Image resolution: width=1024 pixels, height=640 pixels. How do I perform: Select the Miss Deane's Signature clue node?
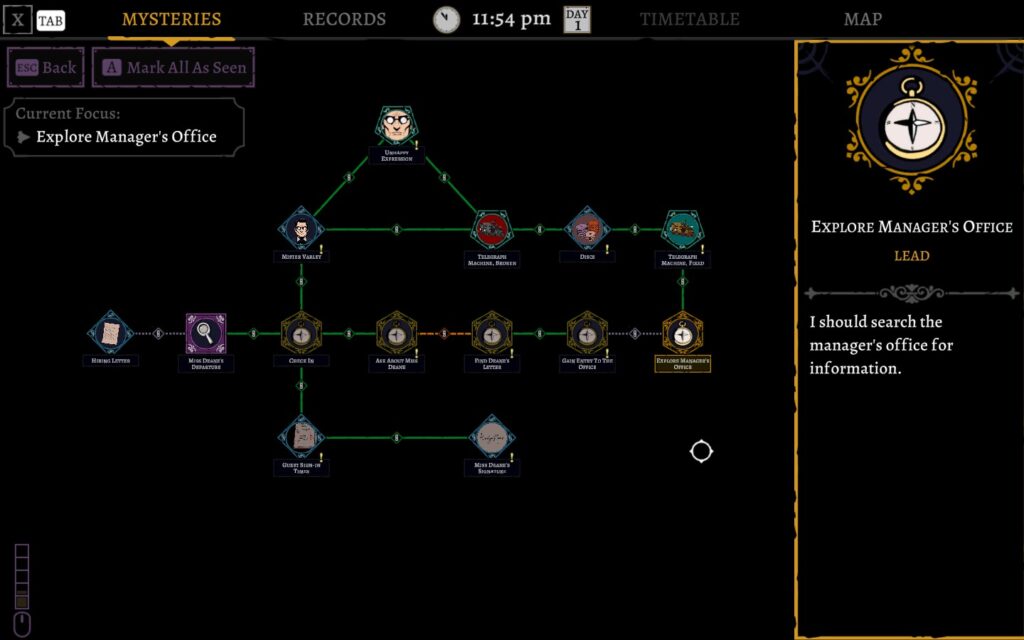coord(492,437)
